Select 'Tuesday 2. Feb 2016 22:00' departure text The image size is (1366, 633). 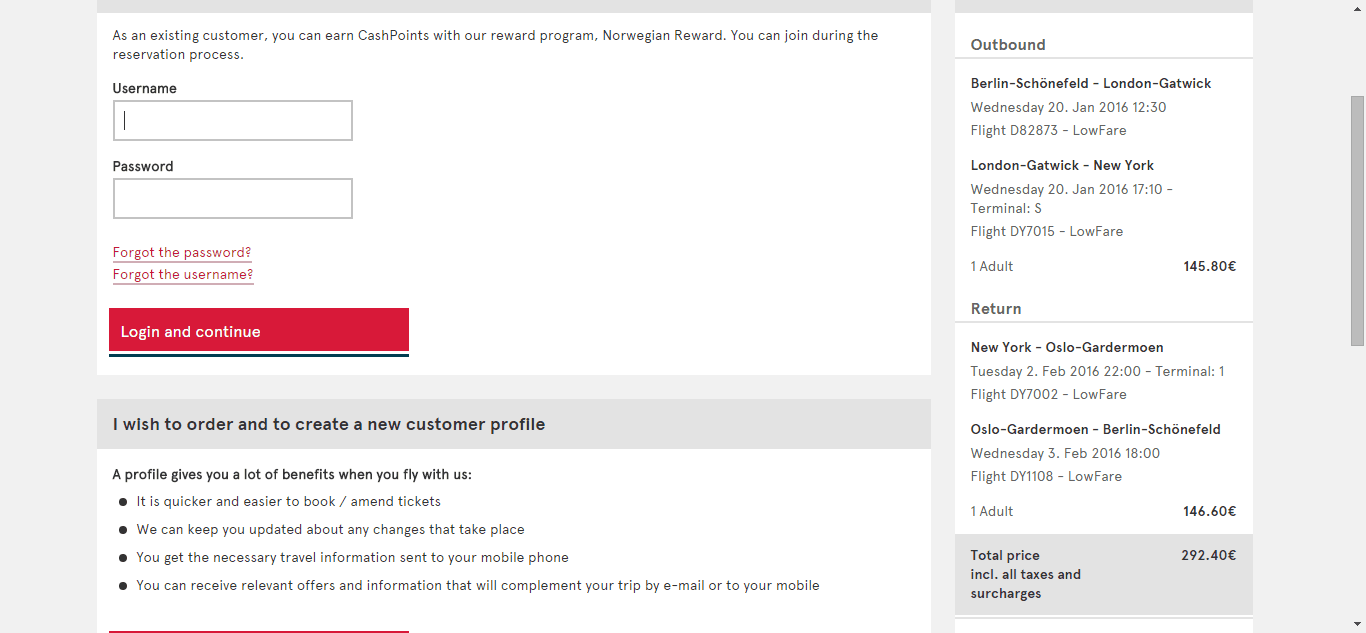1056,371
